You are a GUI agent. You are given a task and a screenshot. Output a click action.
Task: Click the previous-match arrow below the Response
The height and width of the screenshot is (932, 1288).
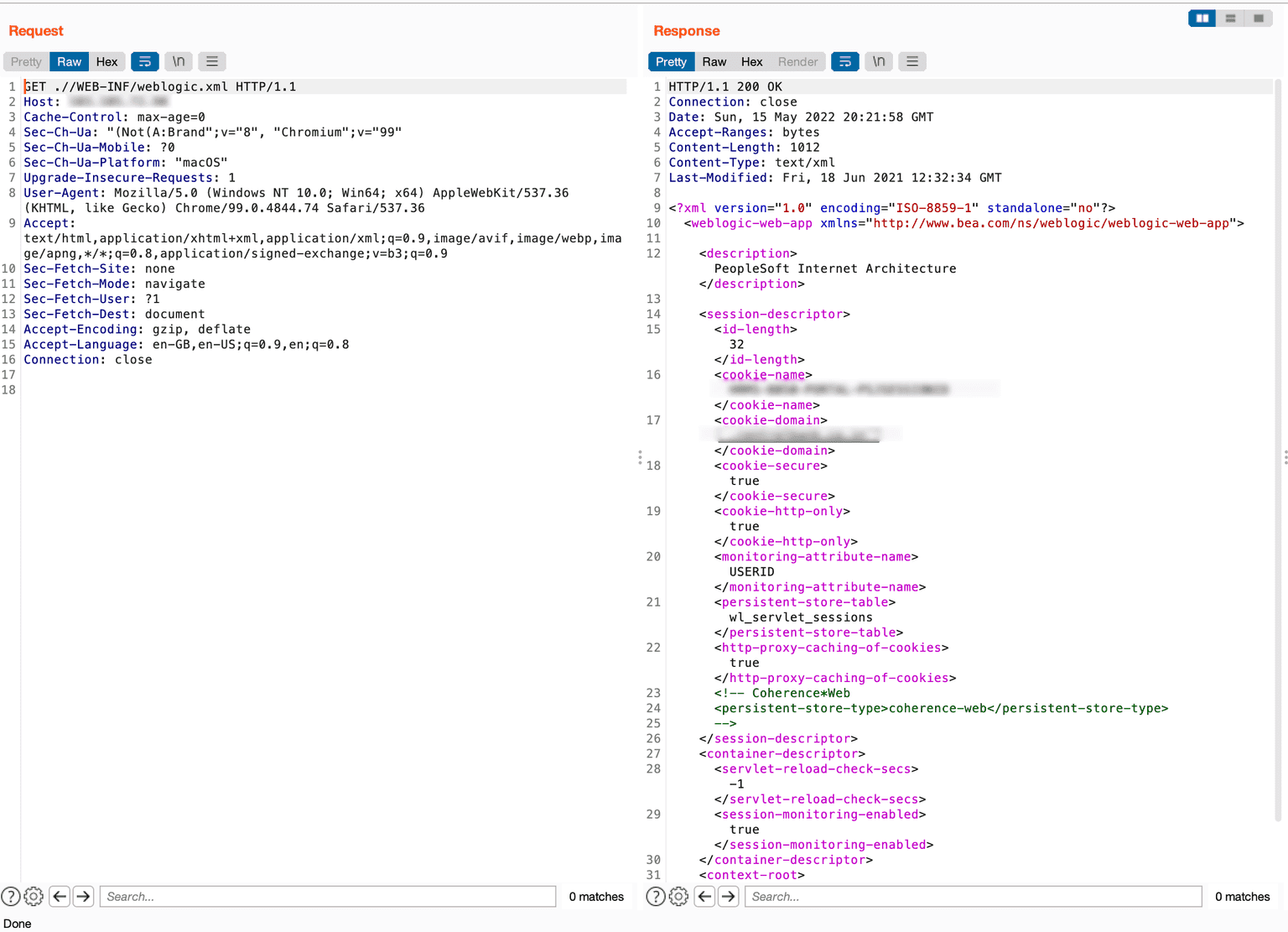point(704,896)
